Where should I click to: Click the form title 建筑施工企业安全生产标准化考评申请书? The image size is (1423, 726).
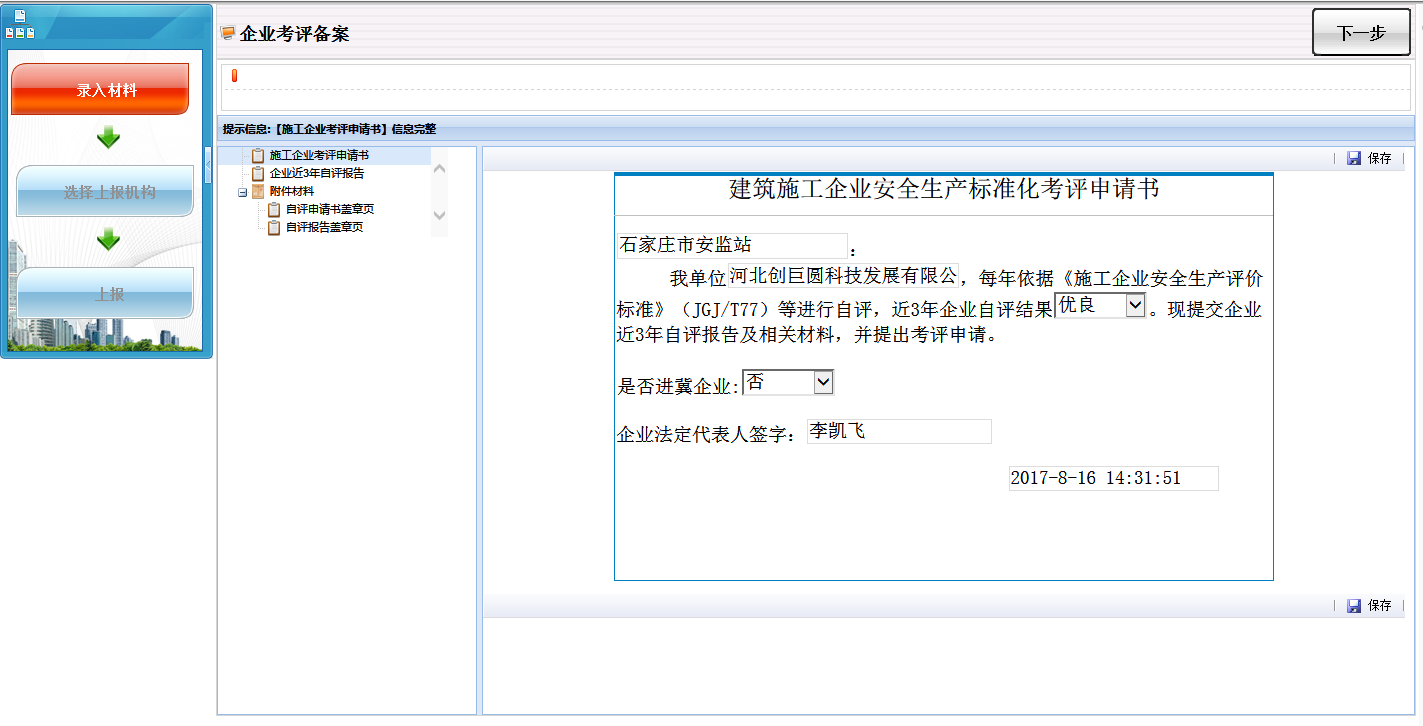pyautogui.click(x=944, y=189)
